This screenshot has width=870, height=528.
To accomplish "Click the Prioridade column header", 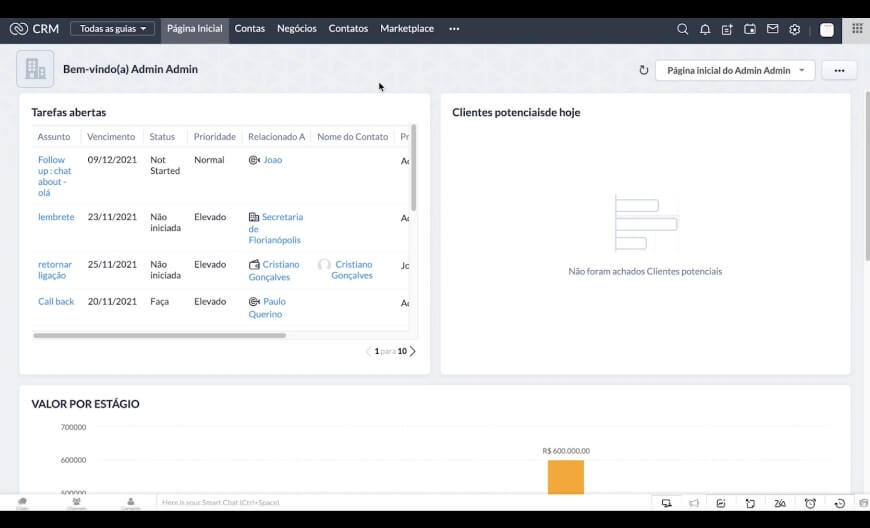I will tap(215, 136).
